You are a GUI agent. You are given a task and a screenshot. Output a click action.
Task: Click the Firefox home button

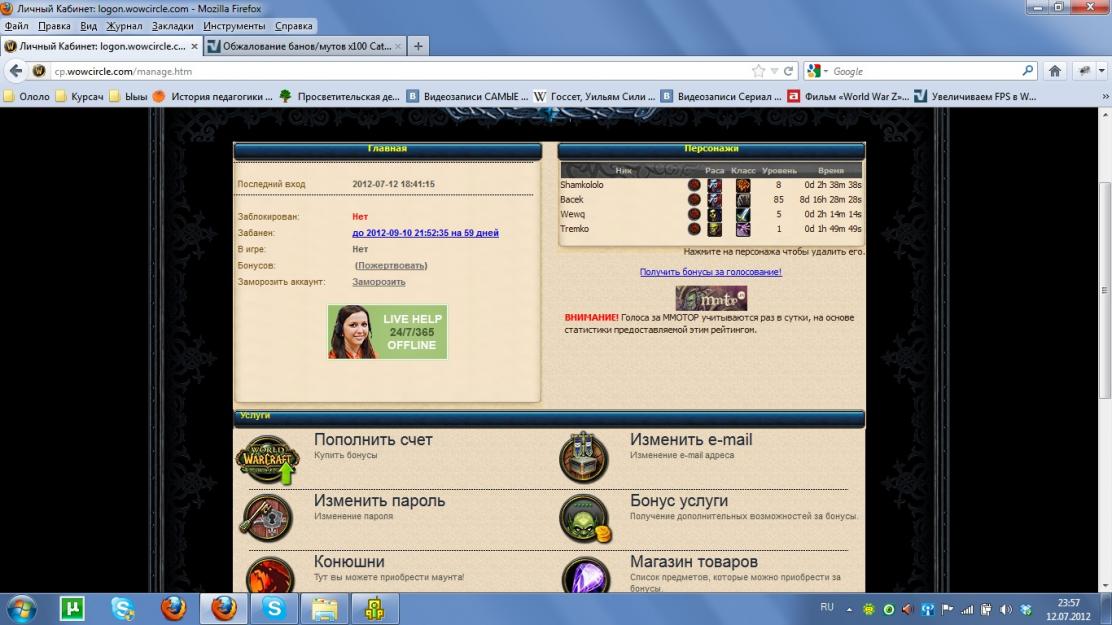click(1054, 72)
